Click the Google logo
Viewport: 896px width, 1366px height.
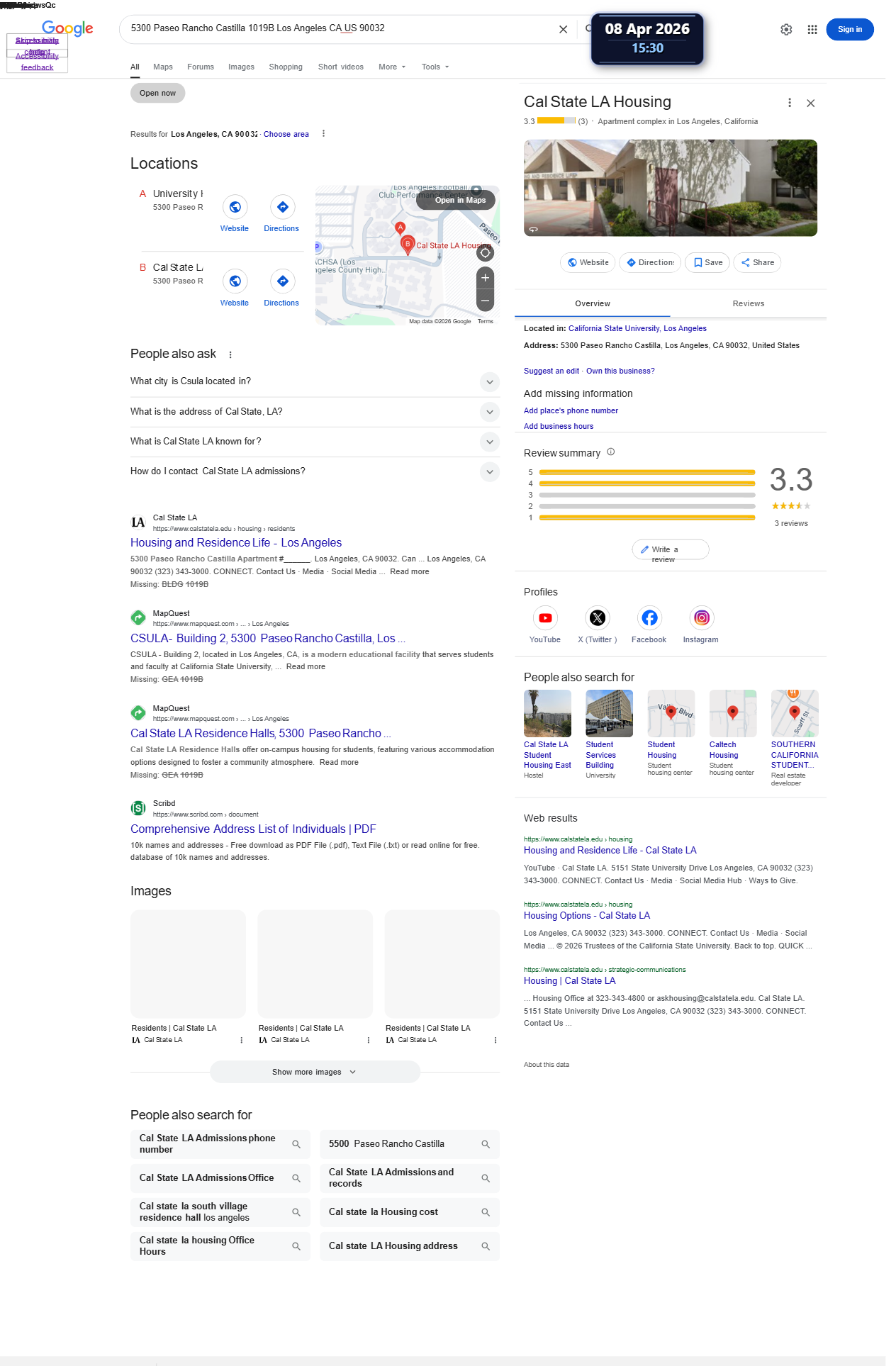coord(67,28)
